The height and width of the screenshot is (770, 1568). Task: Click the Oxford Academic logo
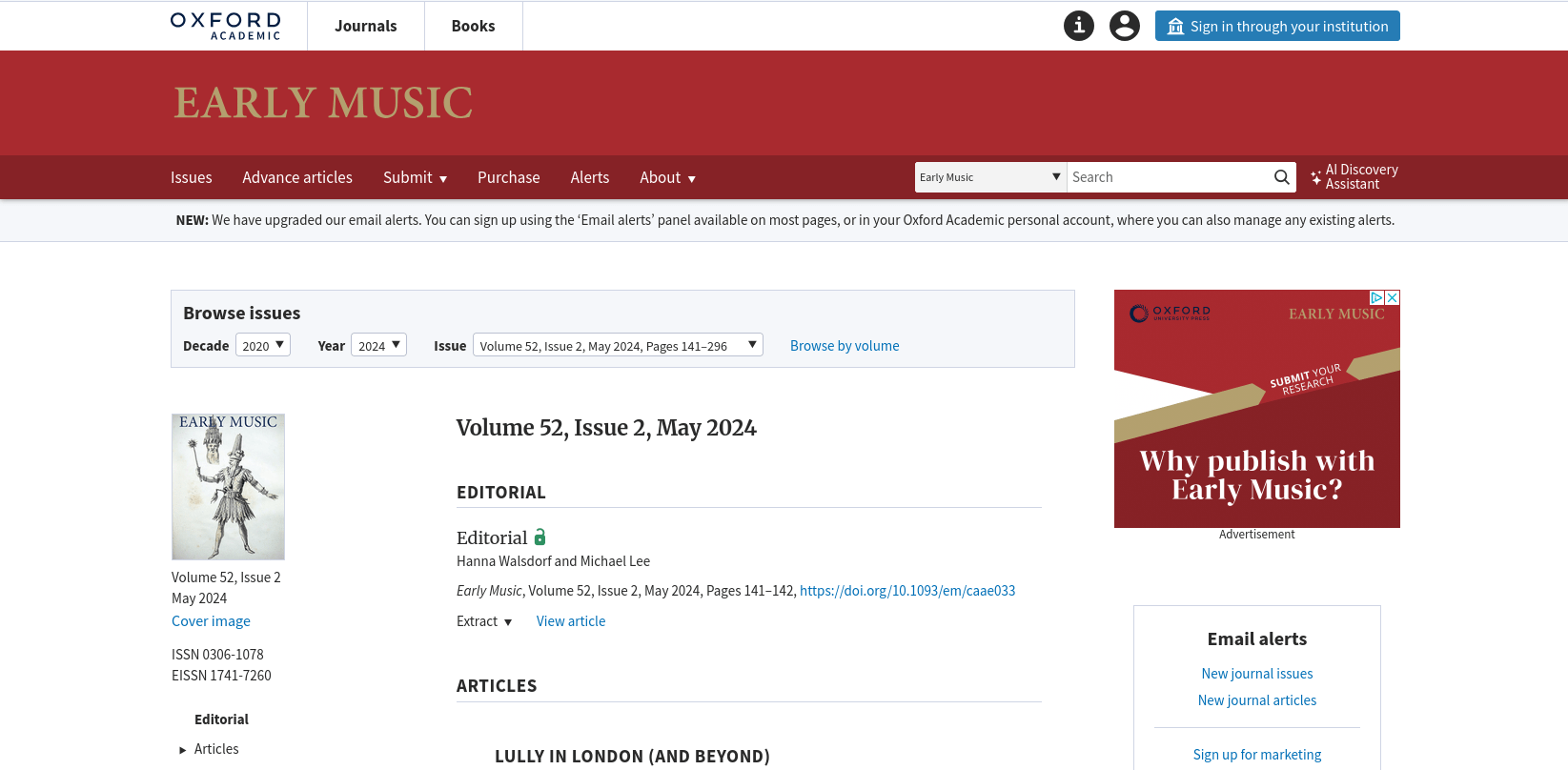point(226,26)
